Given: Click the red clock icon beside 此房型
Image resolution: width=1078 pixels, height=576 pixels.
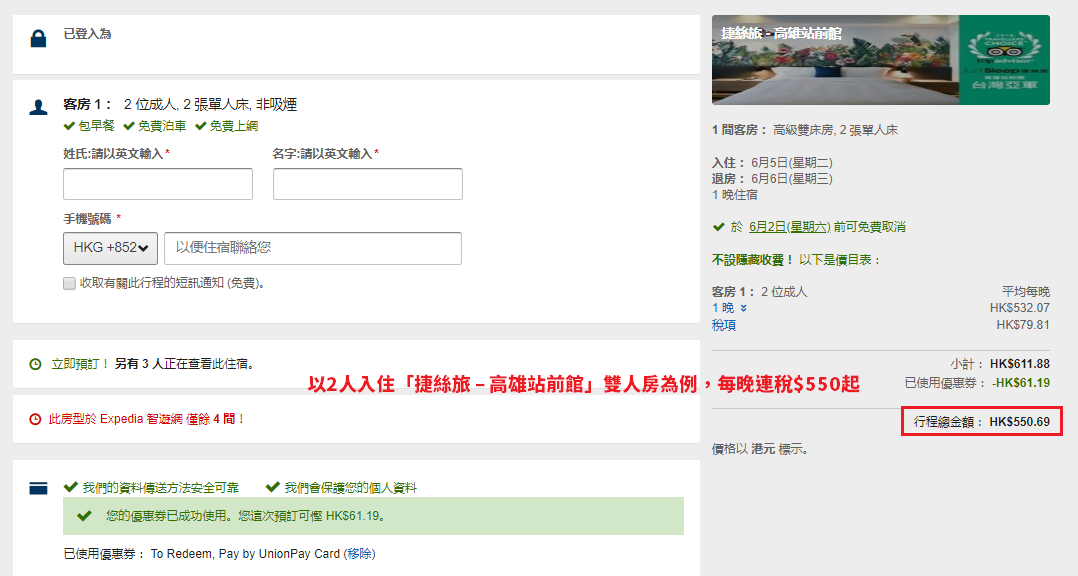Looking at the screenshot, I should 35,419.
